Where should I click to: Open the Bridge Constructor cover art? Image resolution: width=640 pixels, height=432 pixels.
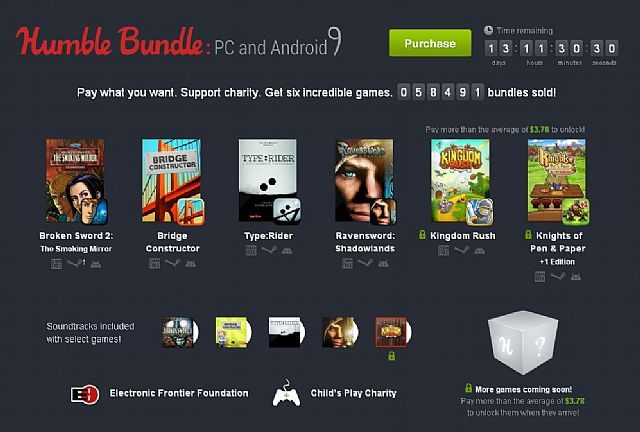point(173,182)
